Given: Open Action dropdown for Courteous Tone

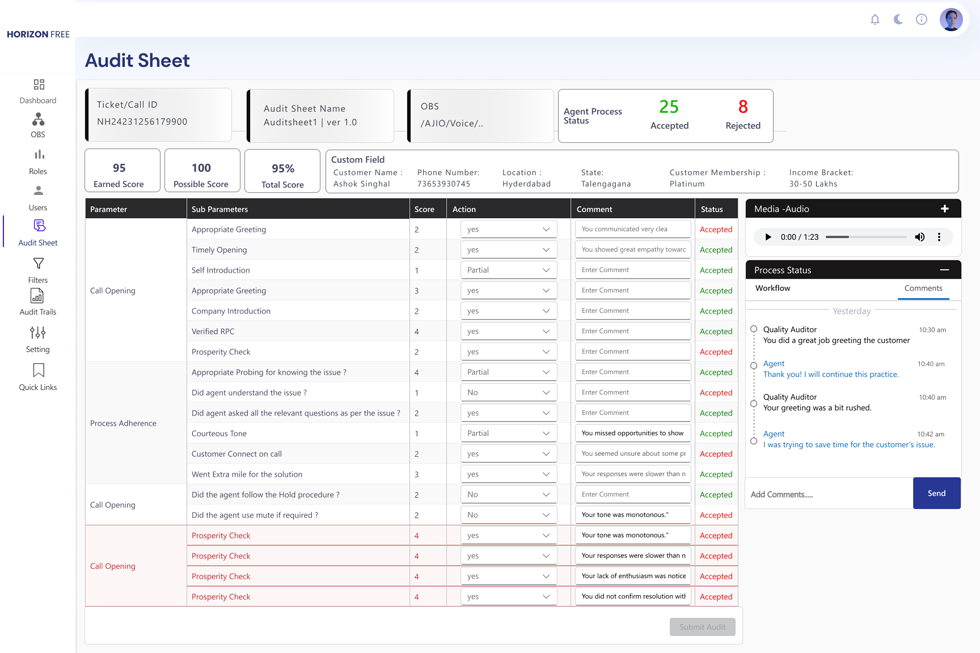Looking at the screenshot, I should tap(508, 433).
